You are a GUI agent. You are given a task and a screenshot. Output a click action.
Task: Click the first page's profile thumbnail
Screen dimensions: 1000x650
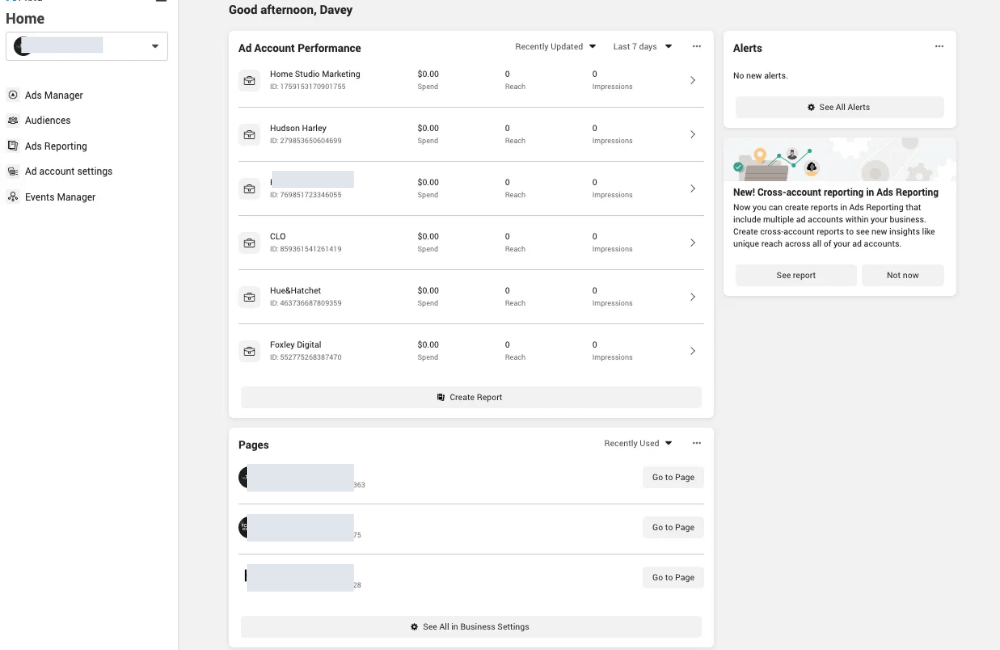pos(246,477)
